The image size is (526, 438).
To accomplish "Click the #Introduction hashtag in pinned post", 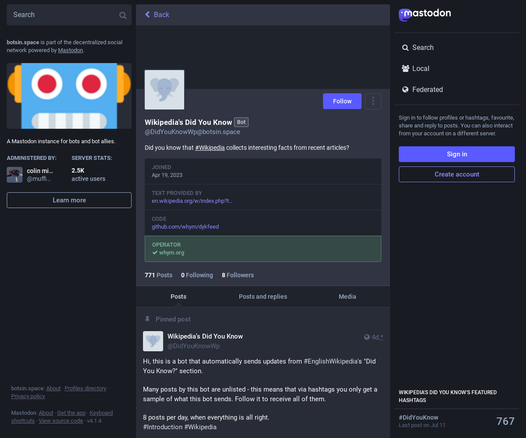I will [163, 427].
